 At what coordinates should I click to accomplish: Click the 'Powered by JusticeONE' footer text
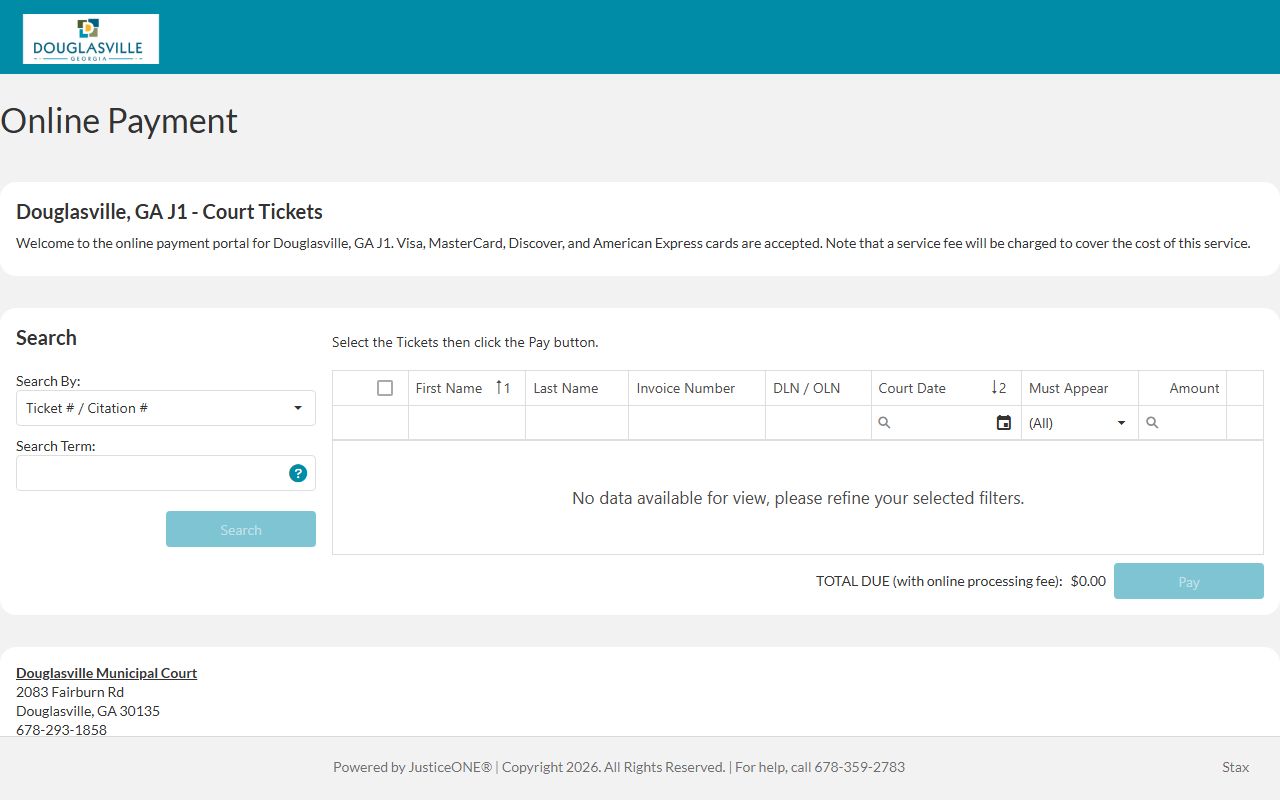(x=412, y=767)
